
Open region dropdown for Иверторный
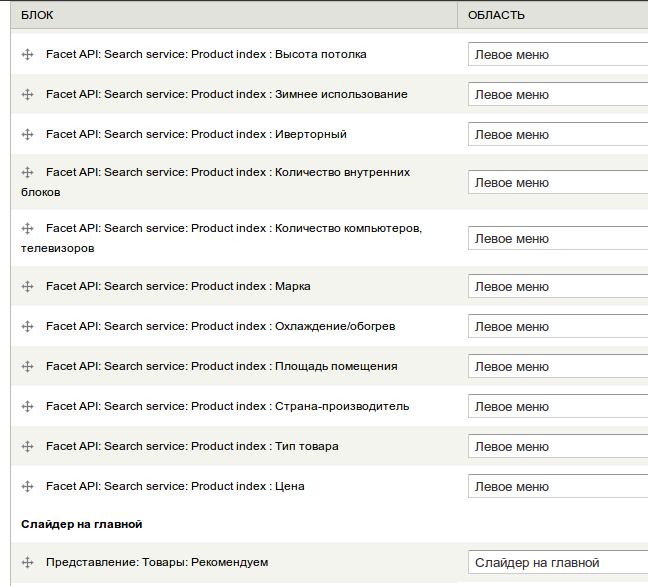point(558,134)
